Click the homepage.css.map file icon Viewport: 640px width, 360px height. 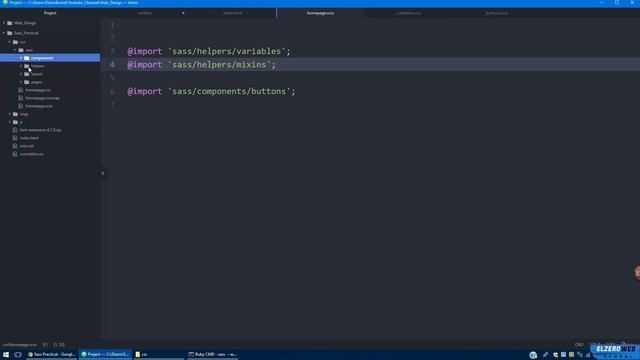coord(21,98)
